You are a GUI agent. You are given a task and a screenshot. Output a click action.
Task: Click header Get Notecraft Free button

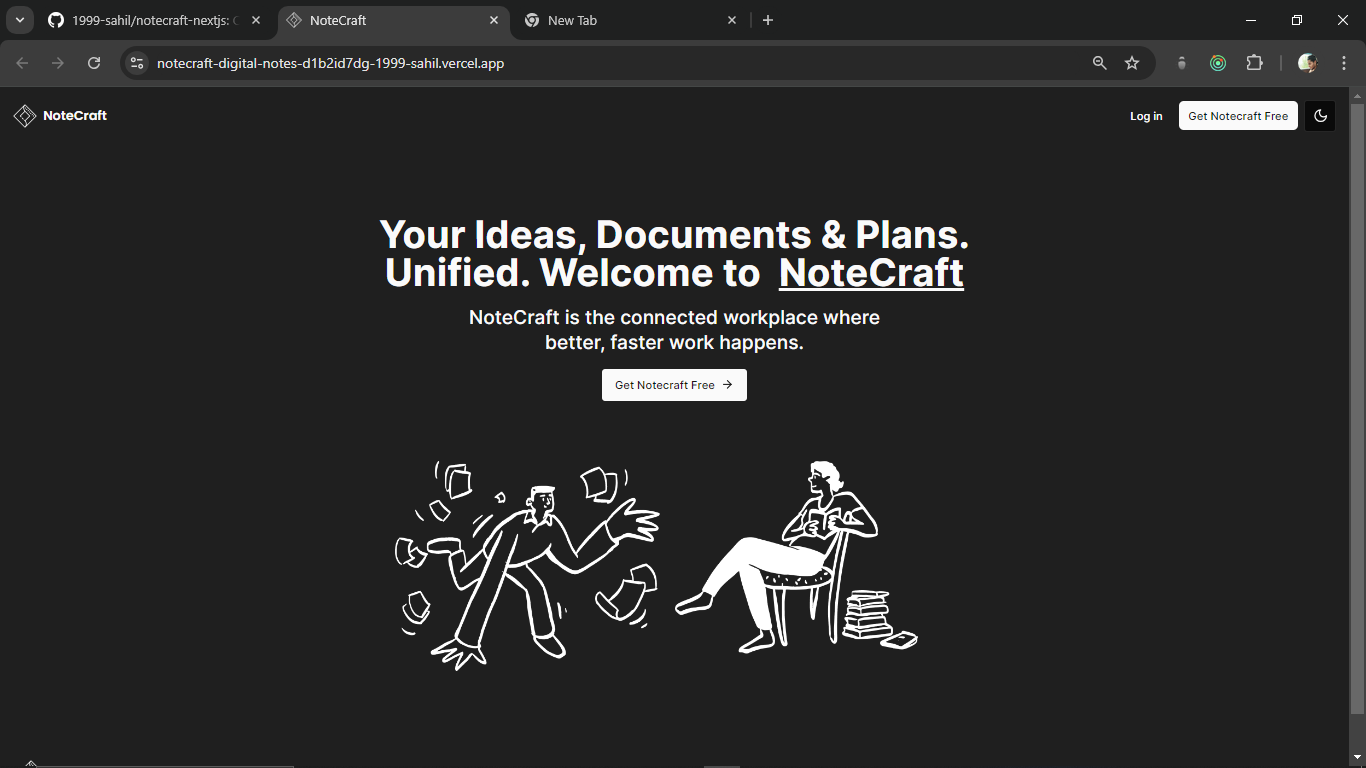pyautogui.click(x=1238, y=116)
